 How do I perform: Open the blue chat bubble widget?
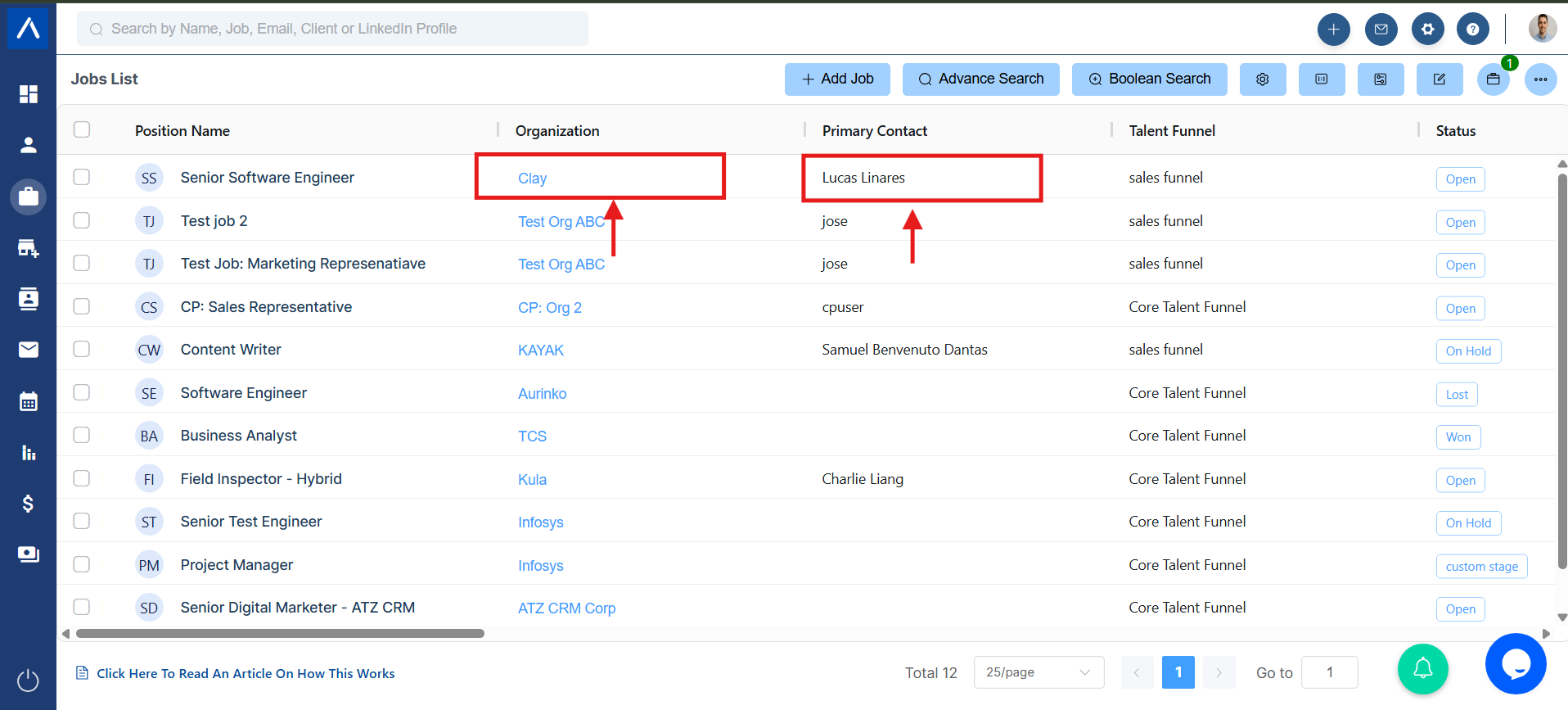pyautogui.click(x=1516, y=664)
